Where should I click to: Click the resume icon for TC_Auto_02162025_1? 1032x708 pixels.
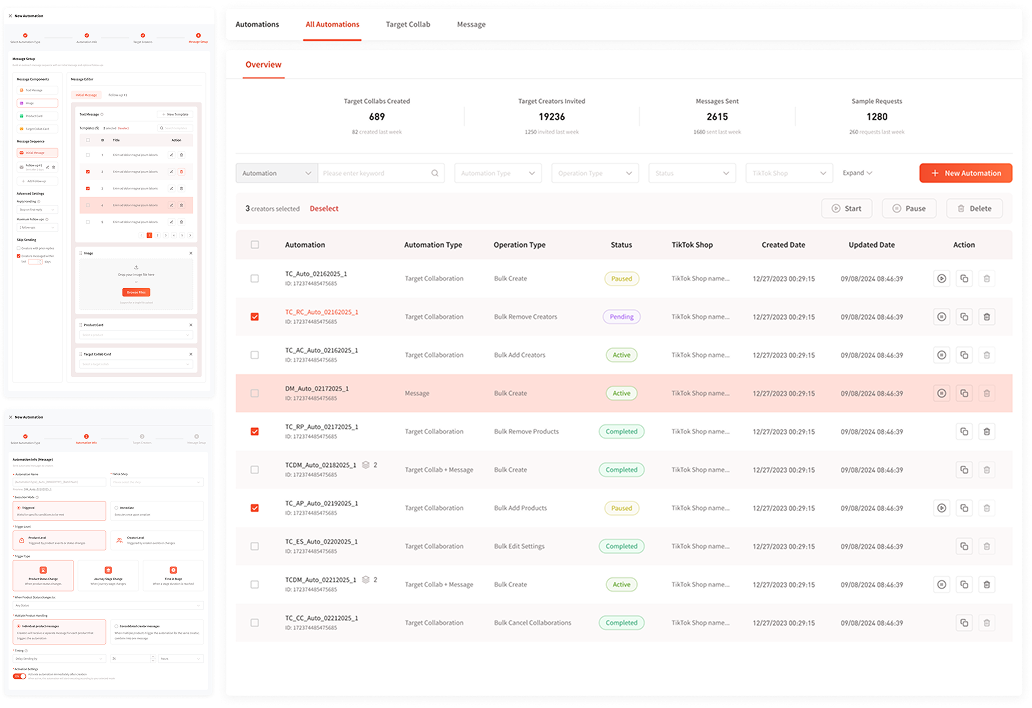pyautogui.click(x=941, y=279)
